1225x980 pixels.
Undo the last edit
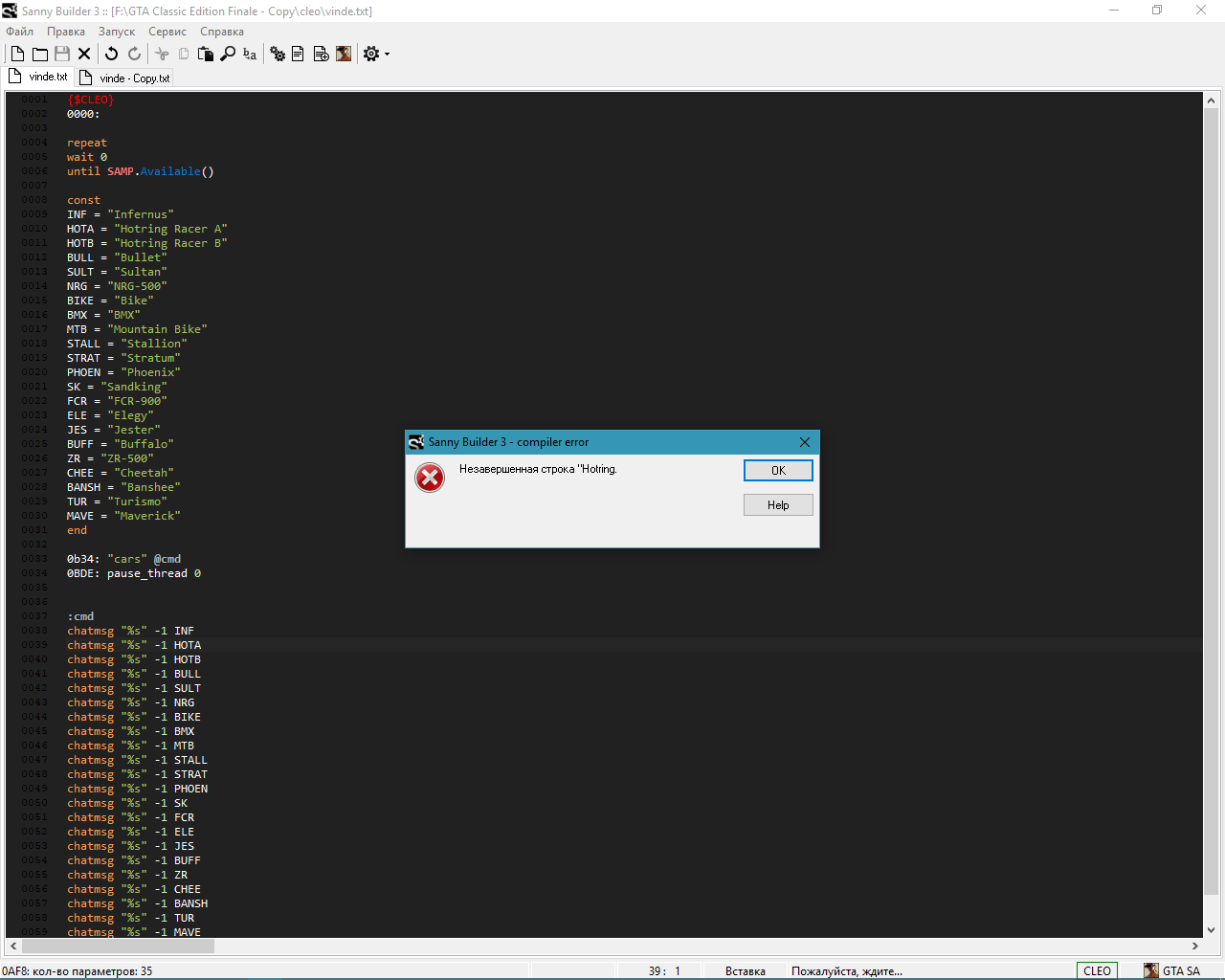(x=112, y=55)
